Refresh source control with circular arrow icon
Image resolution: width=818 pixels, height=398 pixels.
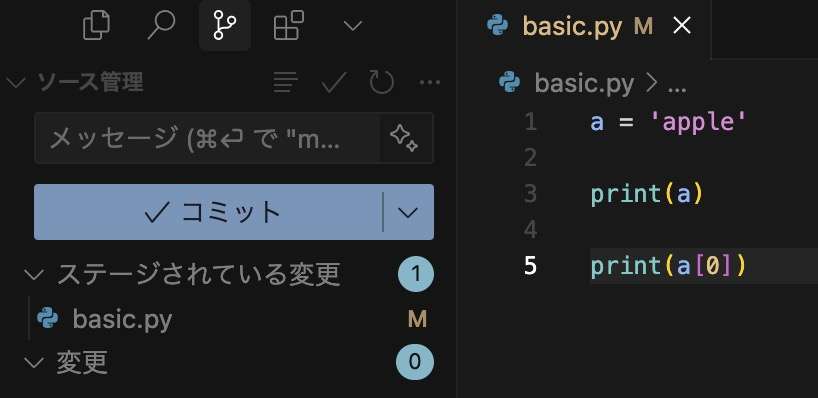(x=381, y=82)
